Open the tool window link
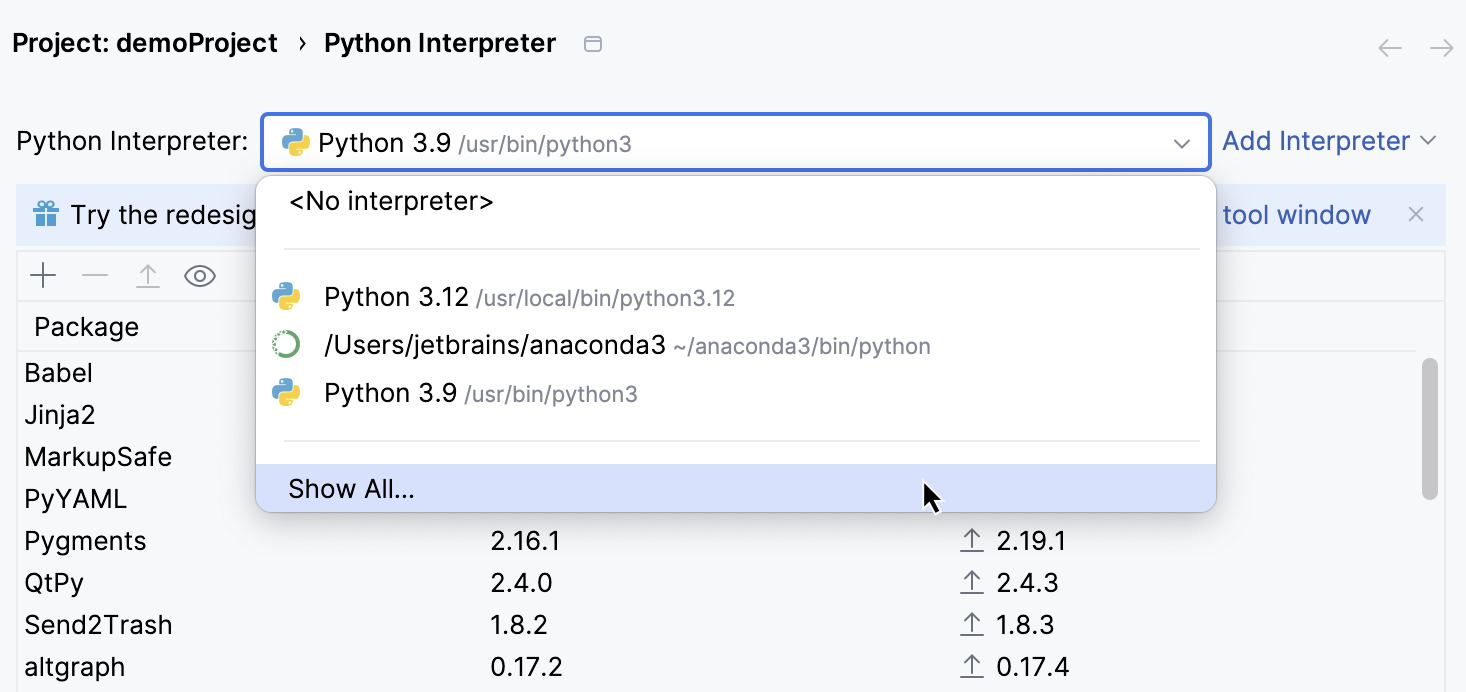This screenshot has height=692, width=1466. coord(1296,214)
